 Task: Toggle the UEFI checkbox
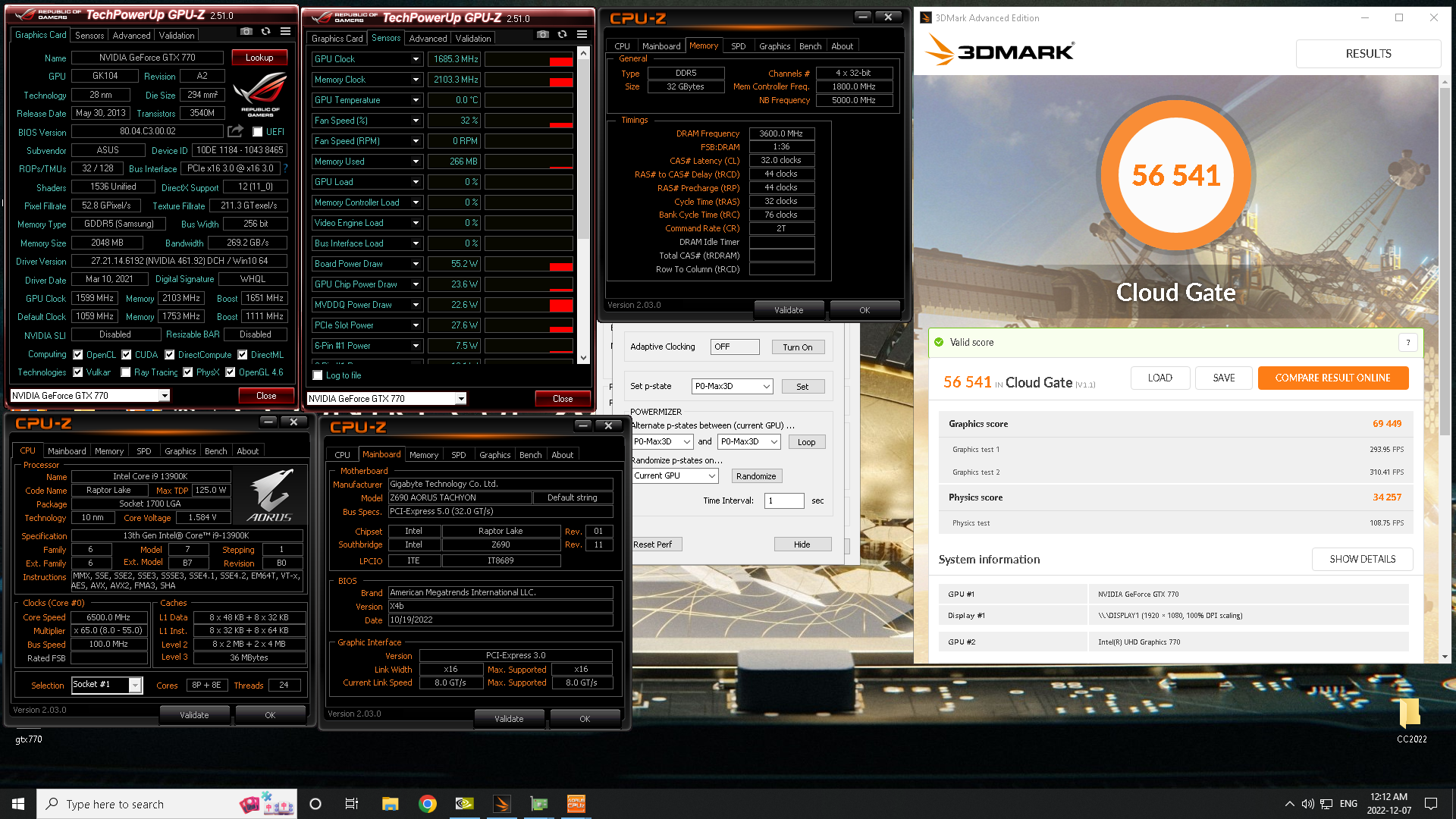click(258, 132)
